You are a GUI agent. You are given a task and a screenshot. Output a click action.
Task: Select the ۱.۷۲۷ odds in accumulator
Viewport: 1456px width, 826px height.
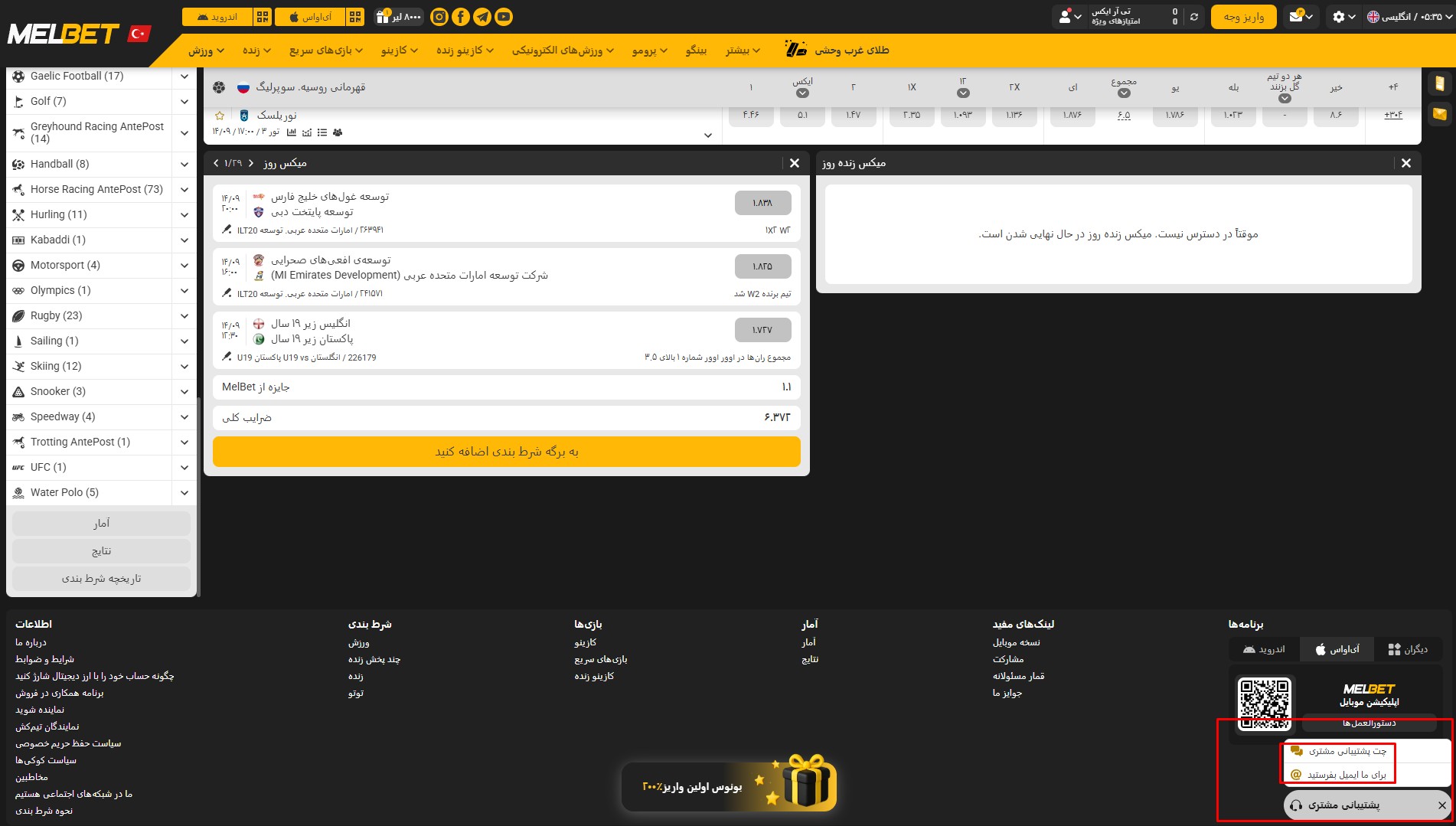coord(762,330)
